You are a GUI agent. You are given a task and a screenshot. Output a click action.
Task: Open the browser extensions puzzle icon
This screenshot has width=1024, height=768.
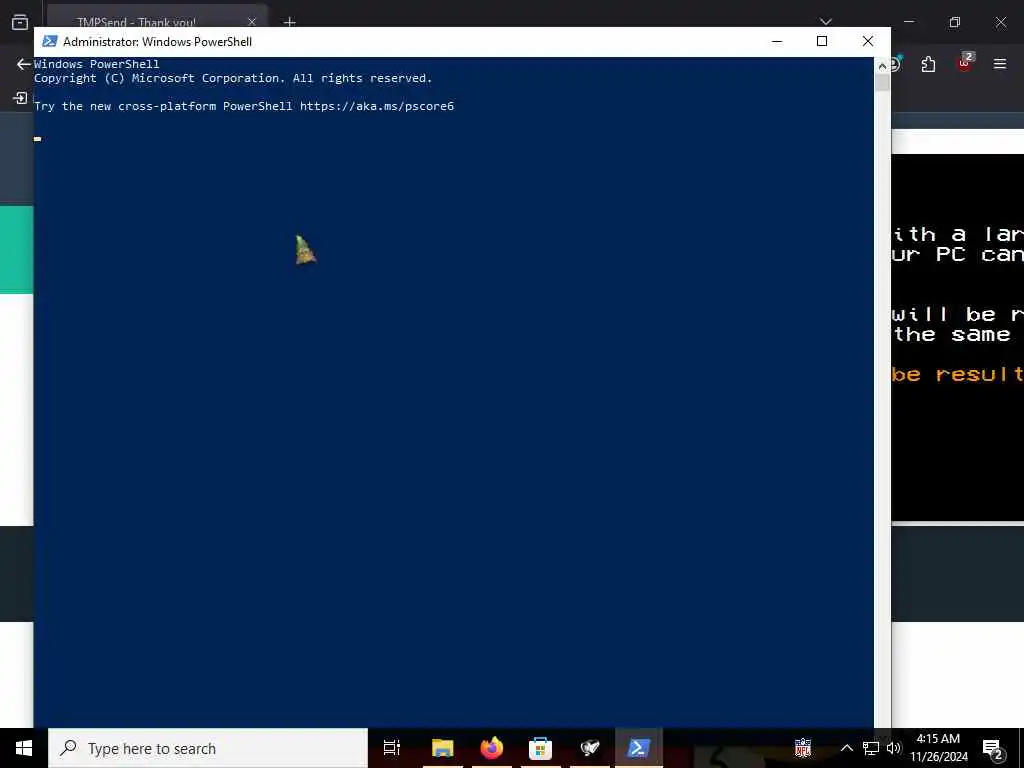point(928,64)
